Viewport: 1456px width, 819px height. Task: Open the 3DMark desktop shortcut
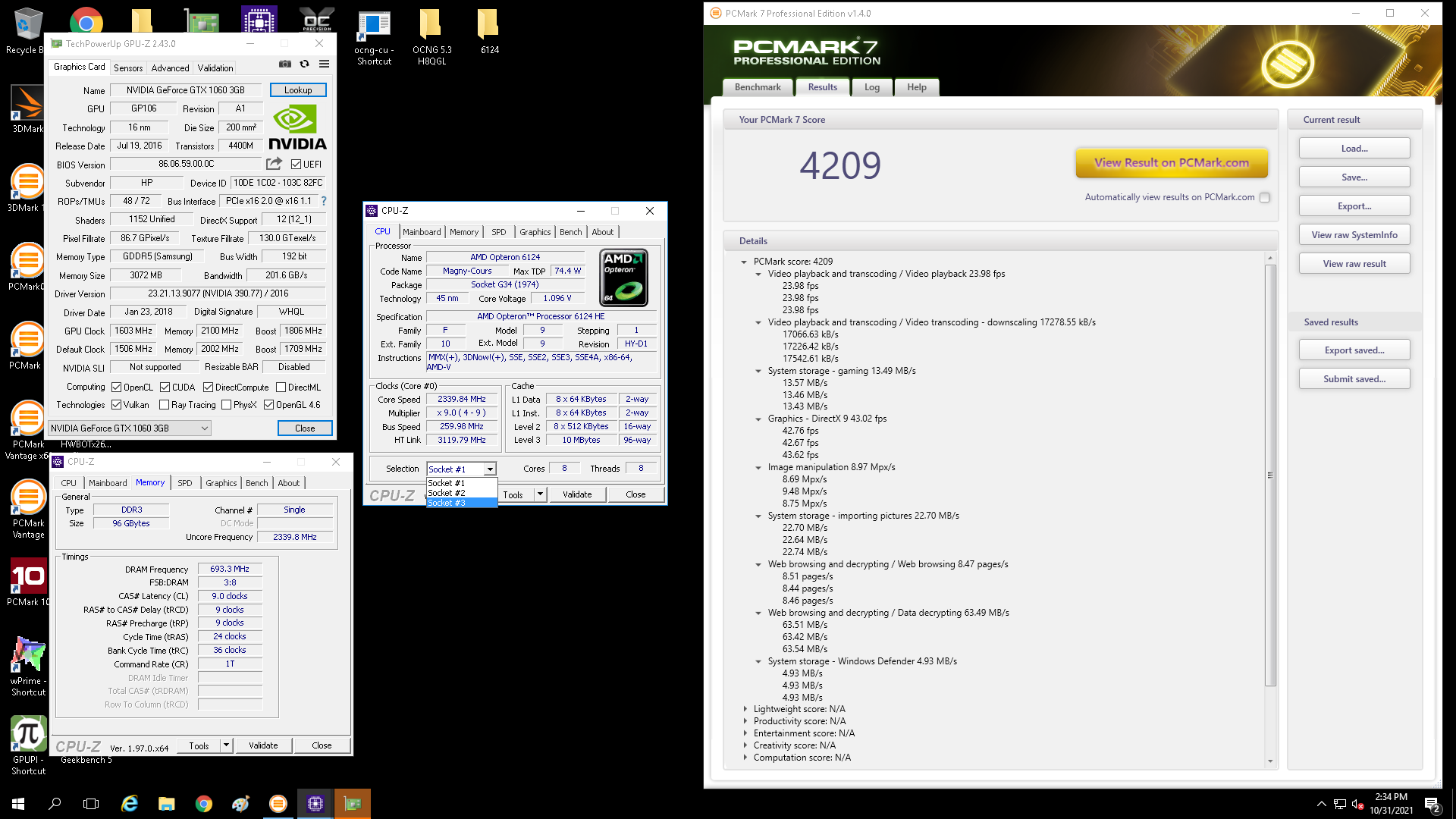[27, 109]
